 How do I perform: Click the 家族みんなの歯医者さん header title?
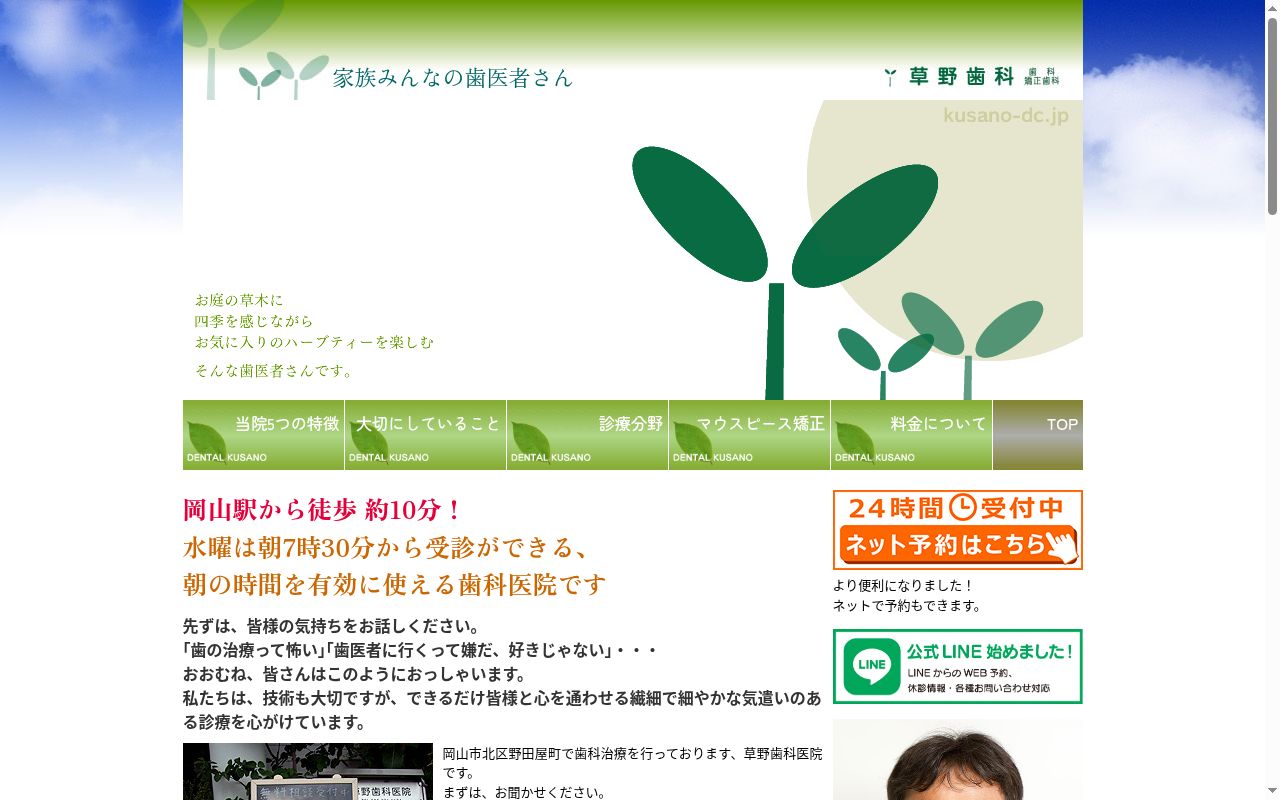click(453, 78)
